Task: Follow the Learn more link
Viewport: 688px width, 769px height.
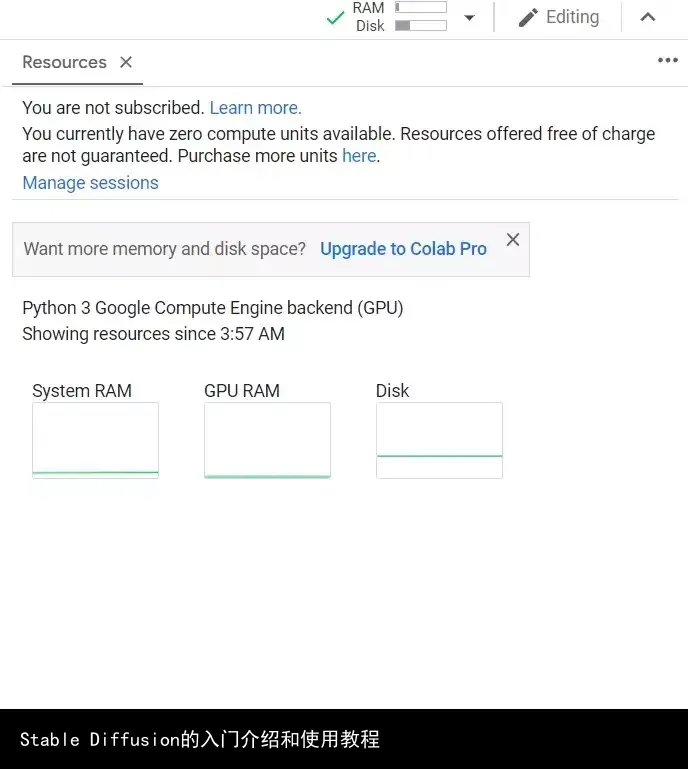Action: [255, 108]
